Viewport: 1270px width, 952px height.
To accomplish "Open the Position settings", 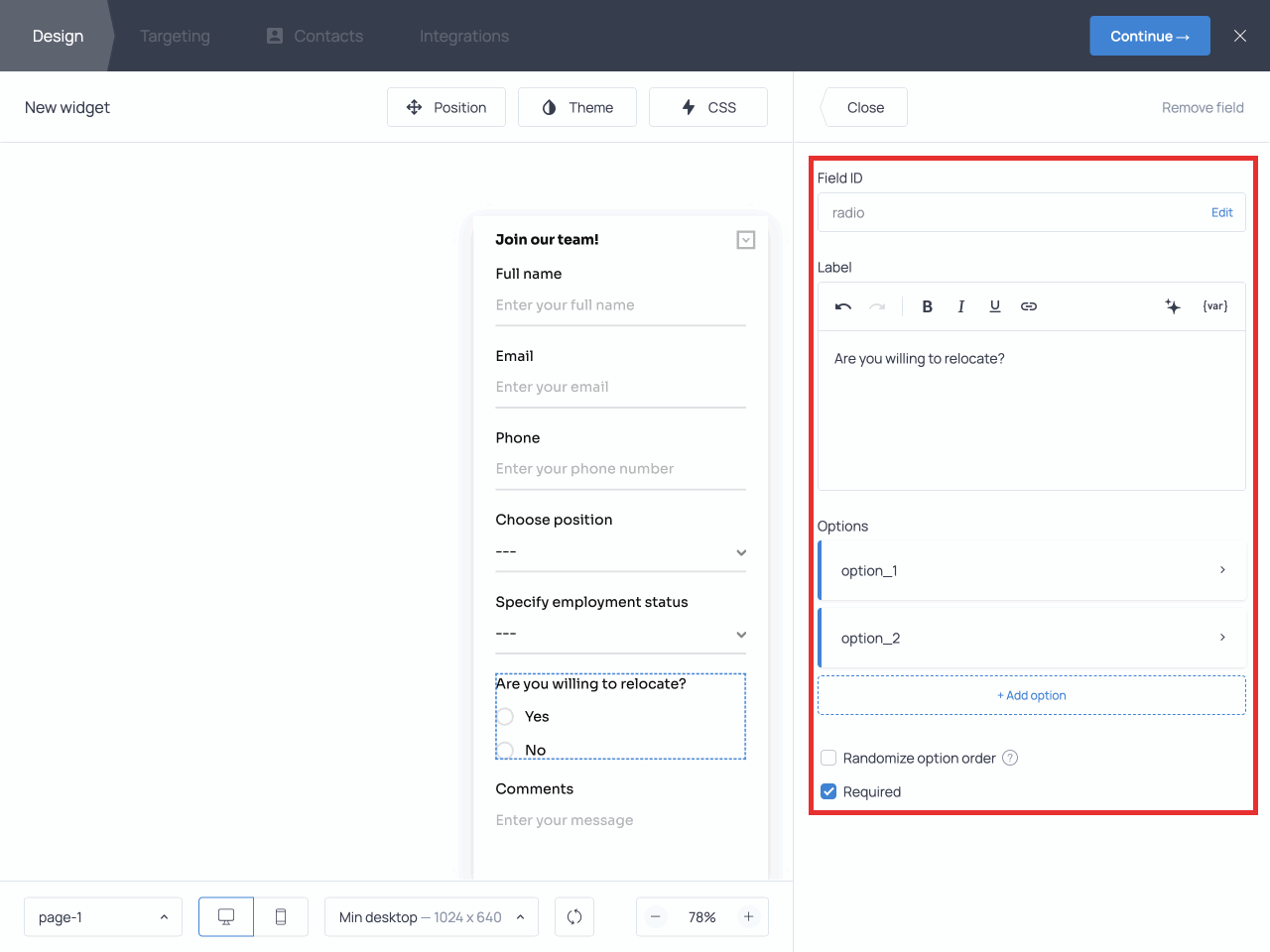I will (x=446, y=106).
